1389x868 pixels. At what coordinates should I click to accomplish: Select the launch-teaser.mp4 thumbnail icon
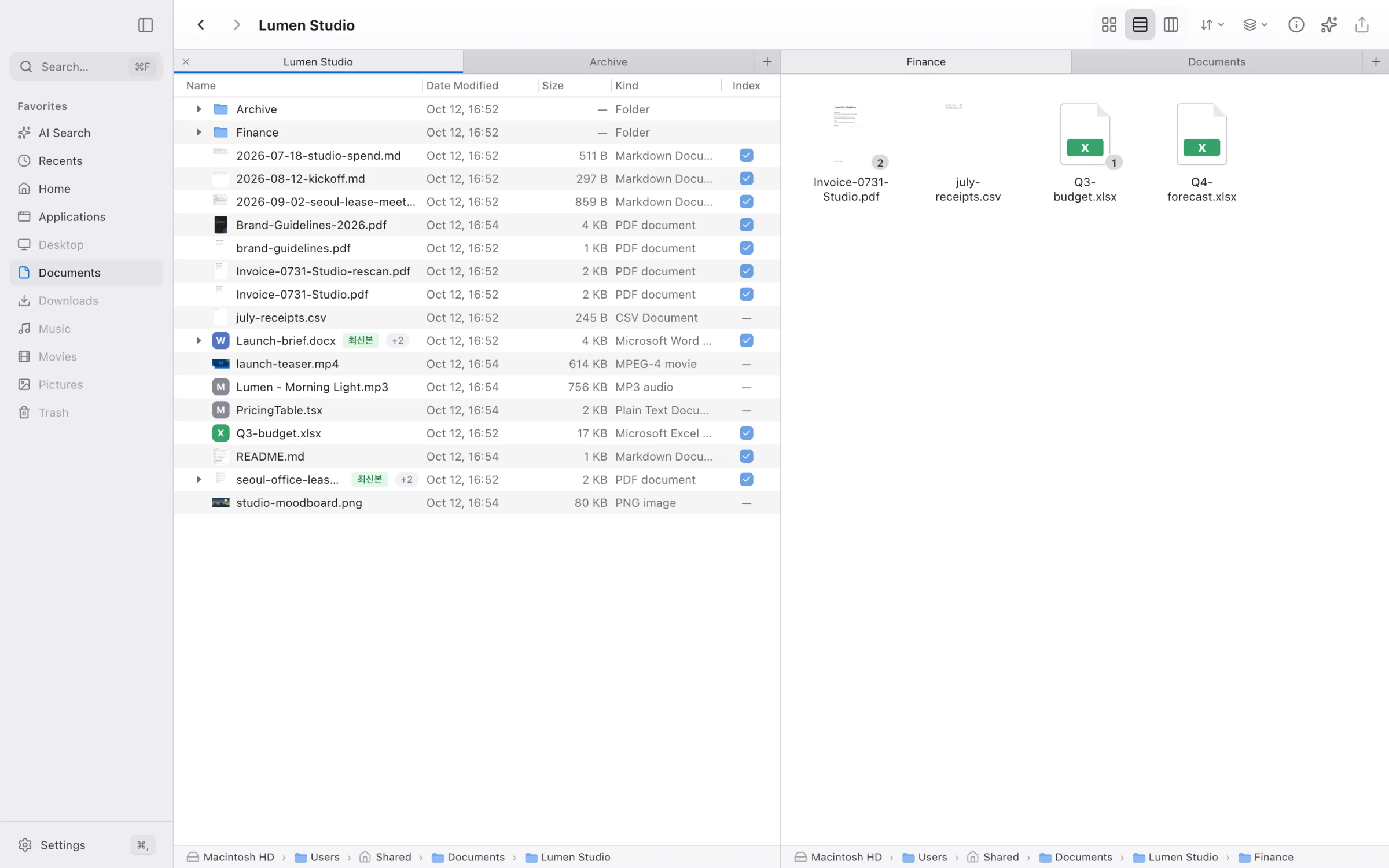click(x=221, y=363)
